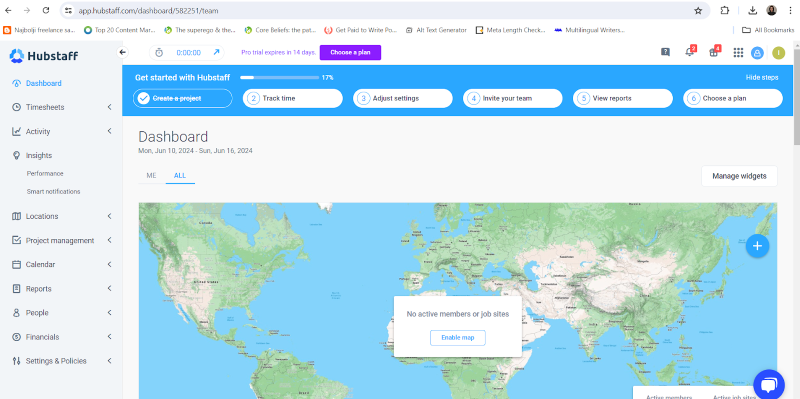Click the People icon in sidebar

(16, 313)
